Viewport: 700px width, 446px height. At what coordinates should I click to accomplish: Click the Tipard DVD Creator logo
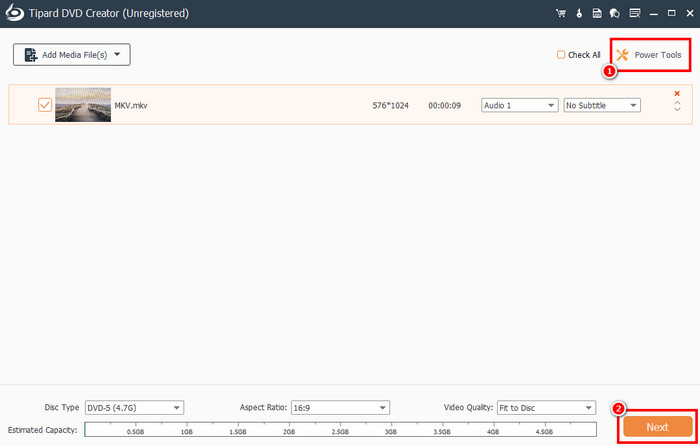pyautogui.click(x=14, y=13)
